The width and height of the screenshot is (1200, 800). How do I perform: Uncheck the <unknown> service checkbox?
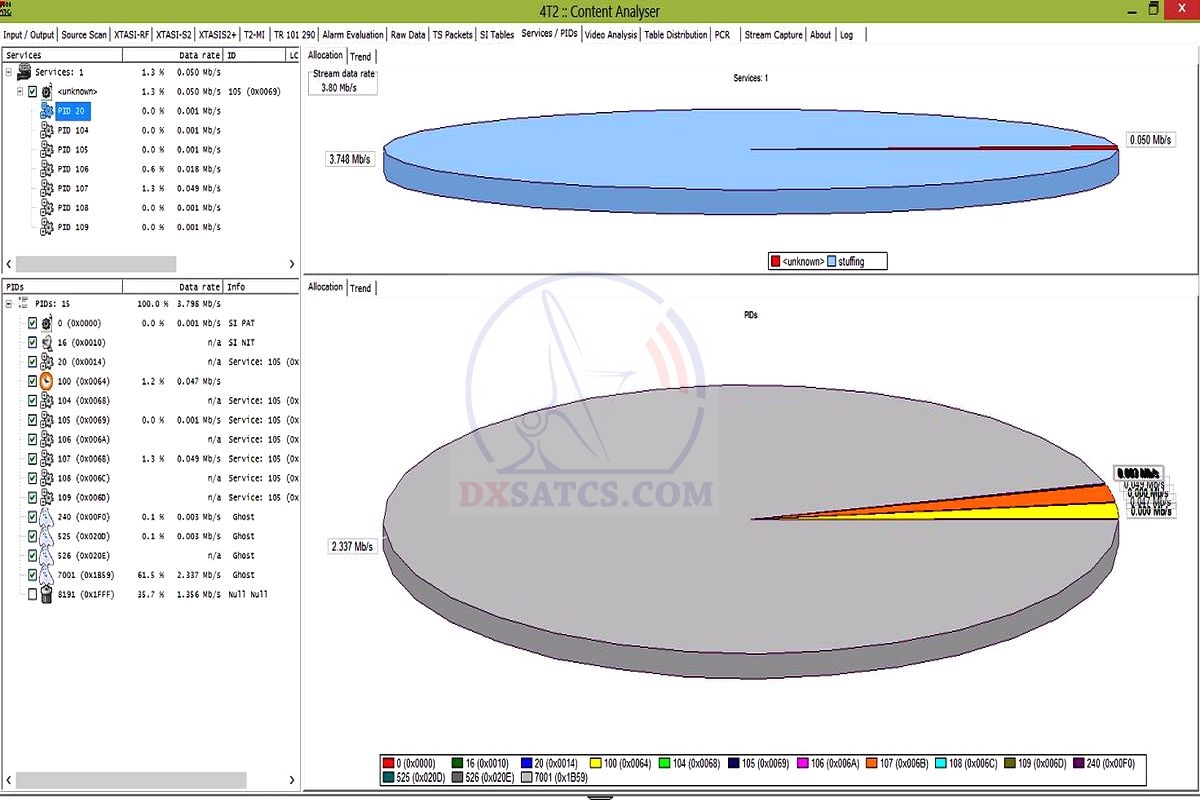pos(32,91)
